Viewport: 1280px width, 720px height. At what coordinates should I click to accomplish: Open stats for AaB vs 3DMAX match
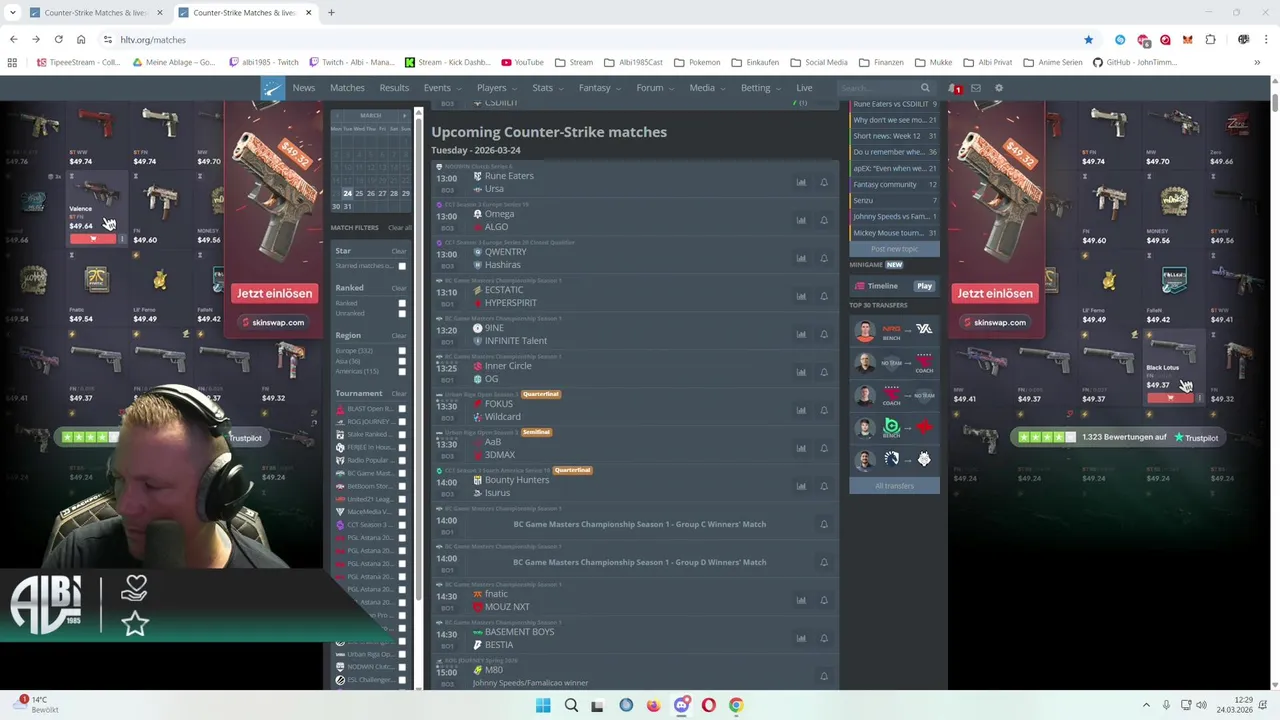[x=801, y=448]
